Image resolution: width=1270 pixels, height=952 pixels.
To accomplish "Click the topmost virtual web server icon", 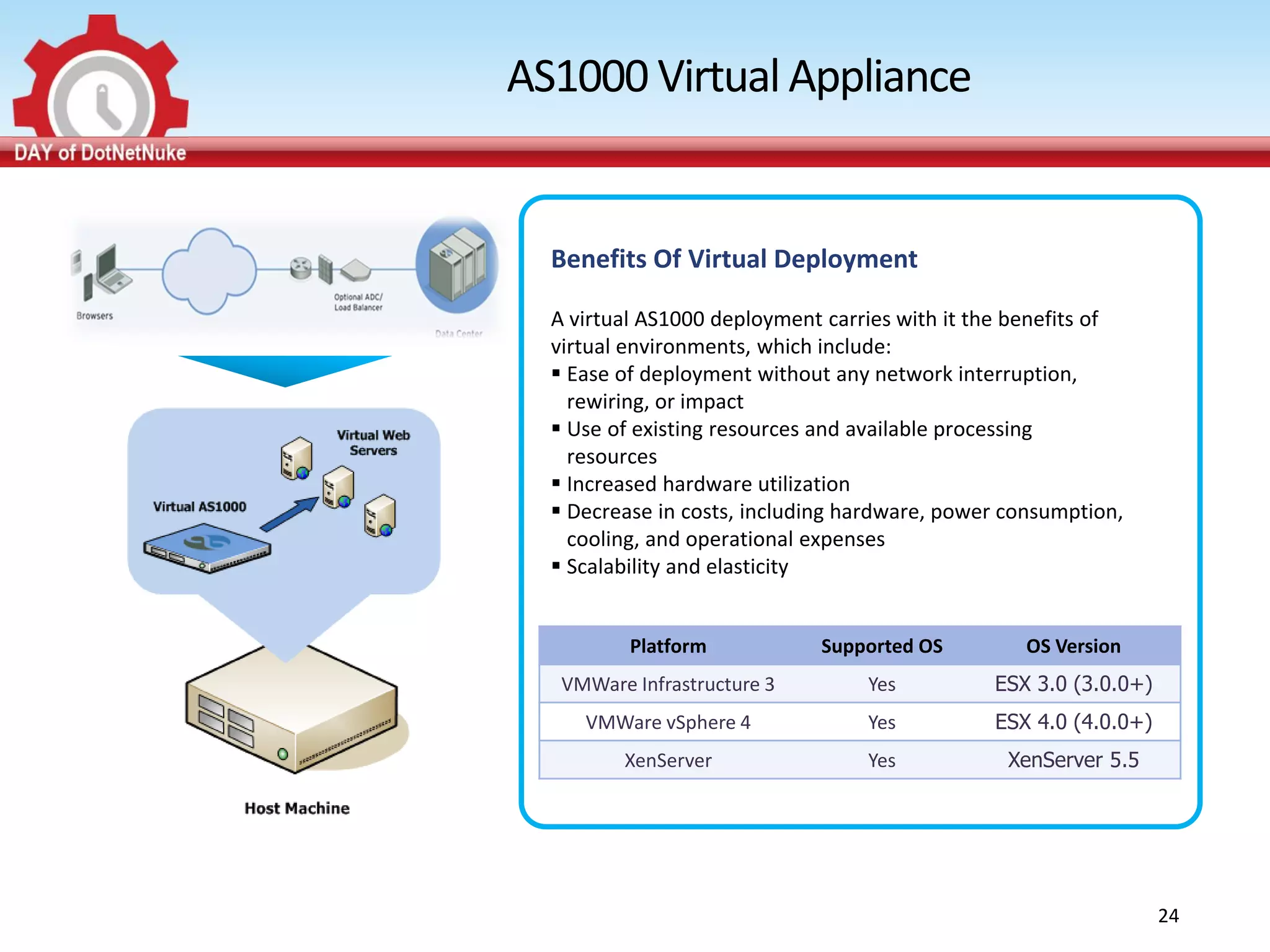I will (x=296, y=458).
